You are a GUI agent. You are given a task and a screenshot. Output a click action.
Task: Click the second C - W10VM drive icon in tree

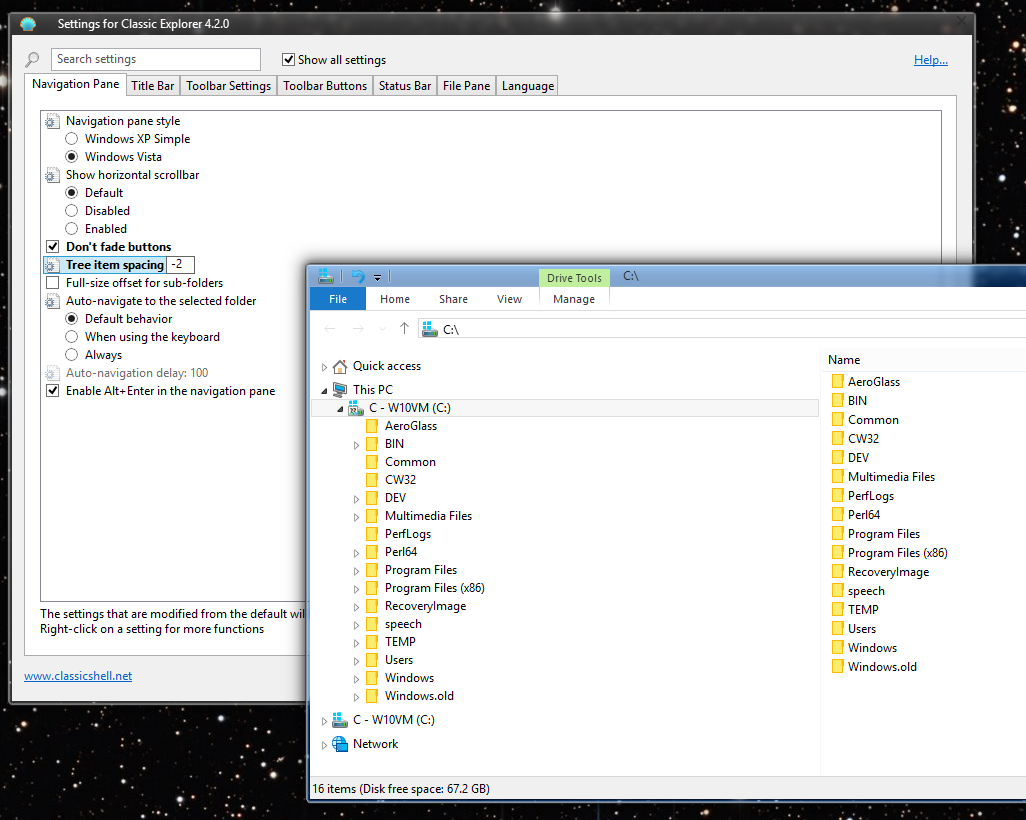(x=340, y=720)
